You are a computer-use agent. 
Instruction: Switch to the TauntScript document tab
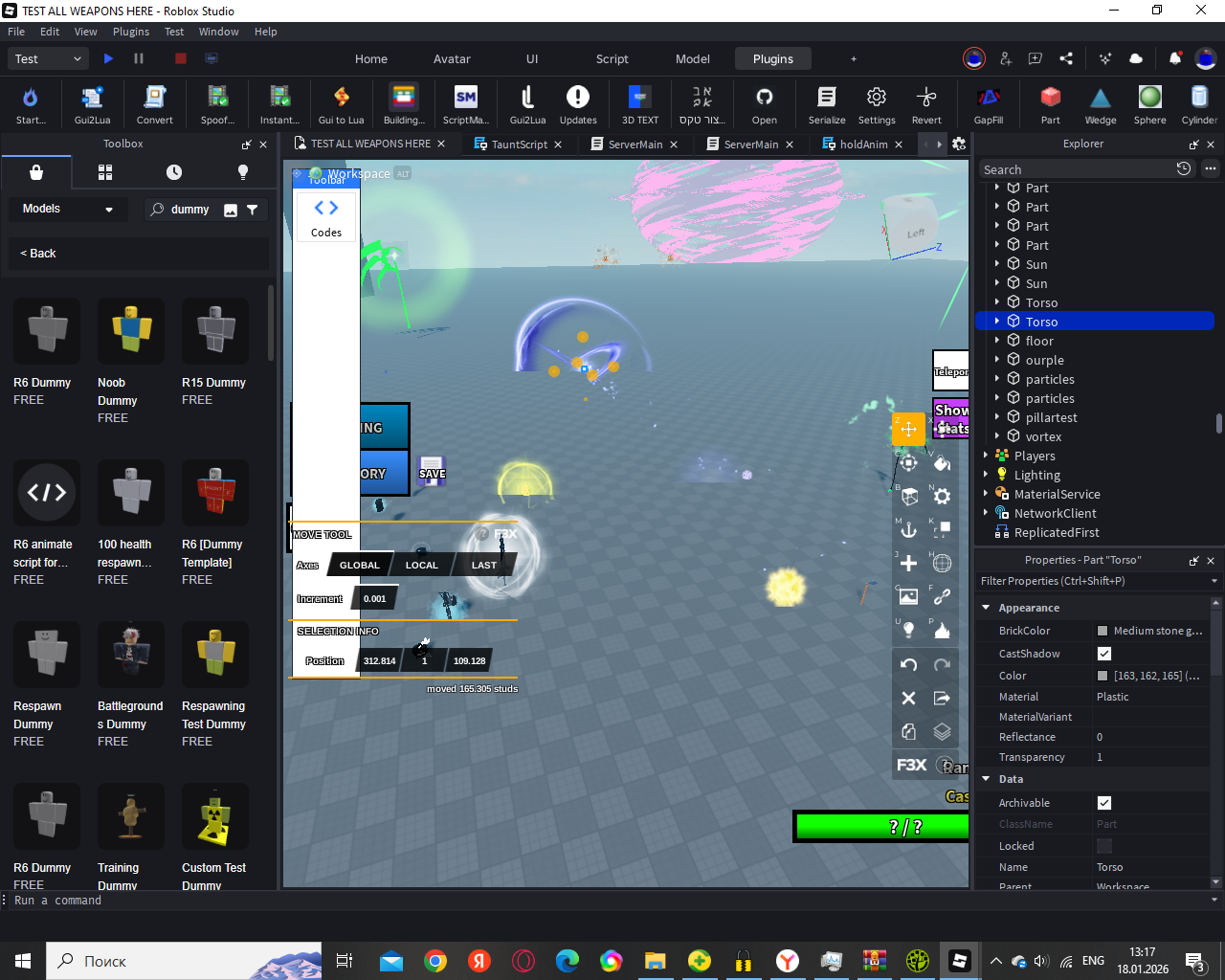tap(519, 145)
